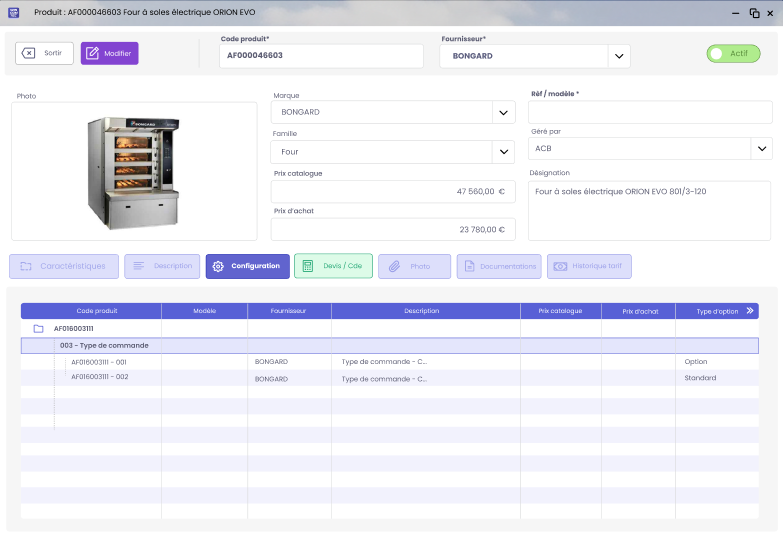Expand the Famille dropdown

pyautogui.click(x=503, y=152)
